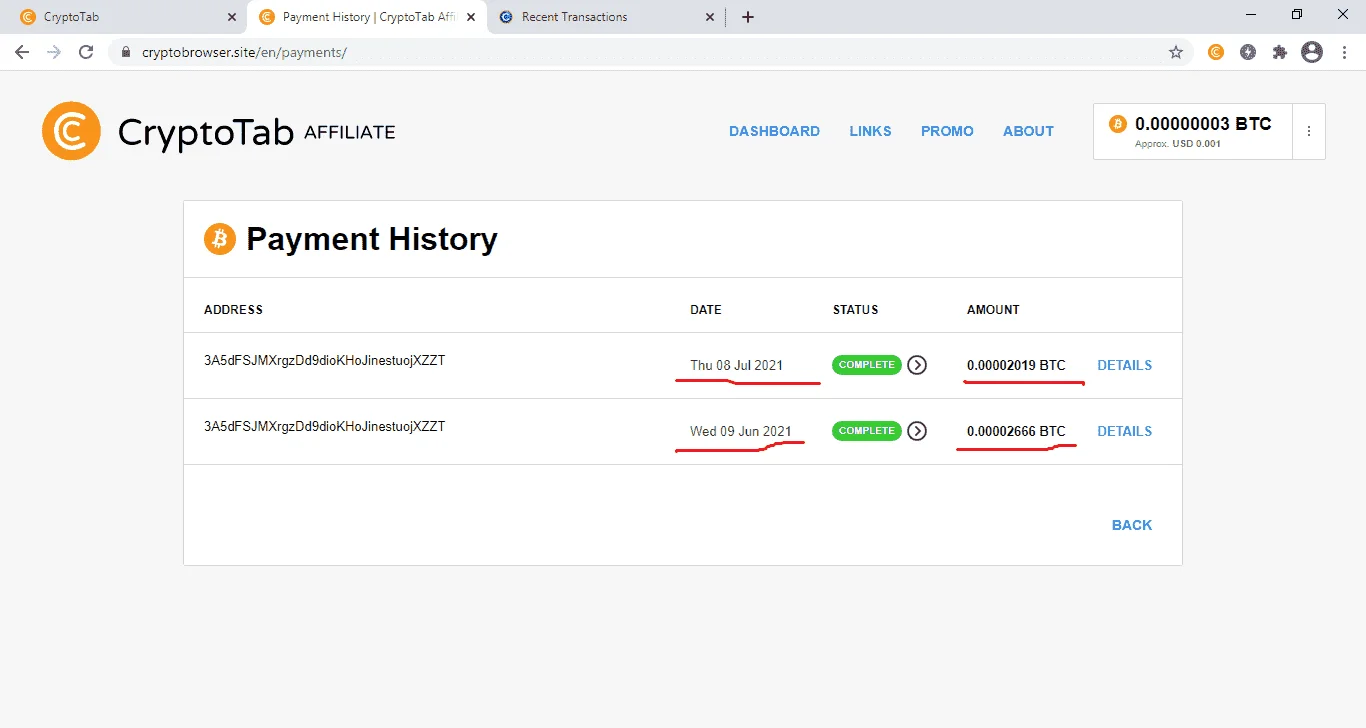Open the DASHBOARD menu item

tap(774, 131)
